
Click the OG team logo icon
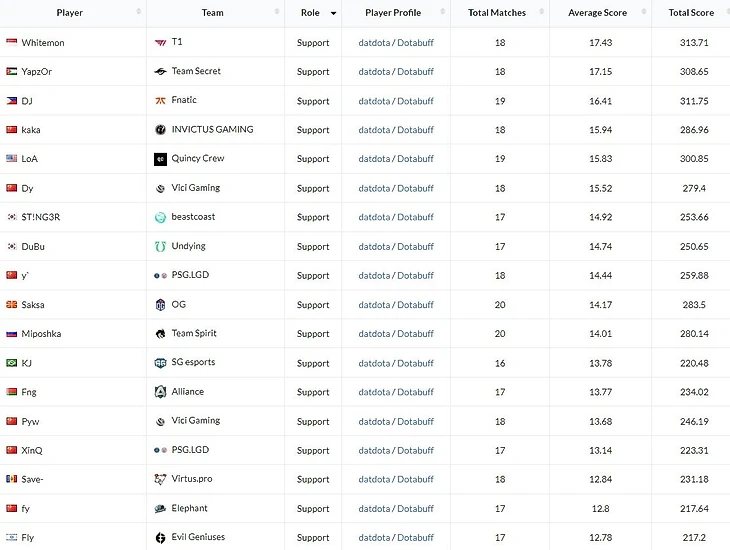click(x=160, y=305)
